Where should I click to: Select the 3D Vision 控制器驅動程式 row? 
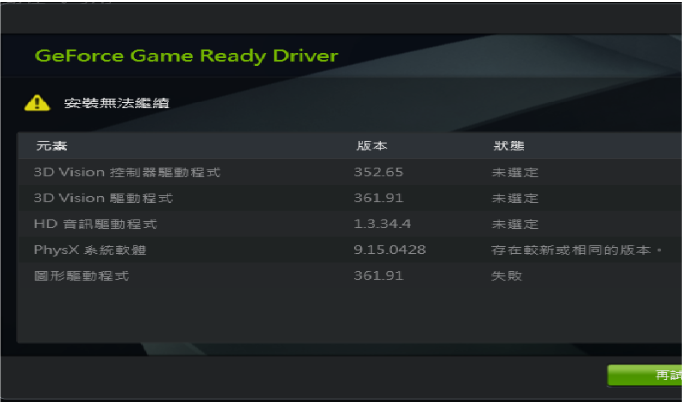coord(350,172)
